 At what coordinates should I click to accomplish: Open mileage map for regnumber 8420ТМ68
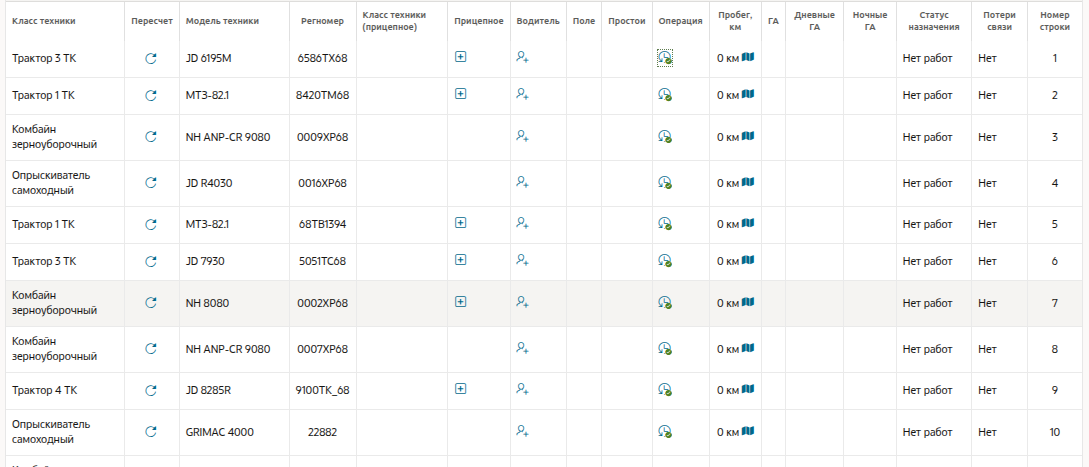tap(748, 94)
